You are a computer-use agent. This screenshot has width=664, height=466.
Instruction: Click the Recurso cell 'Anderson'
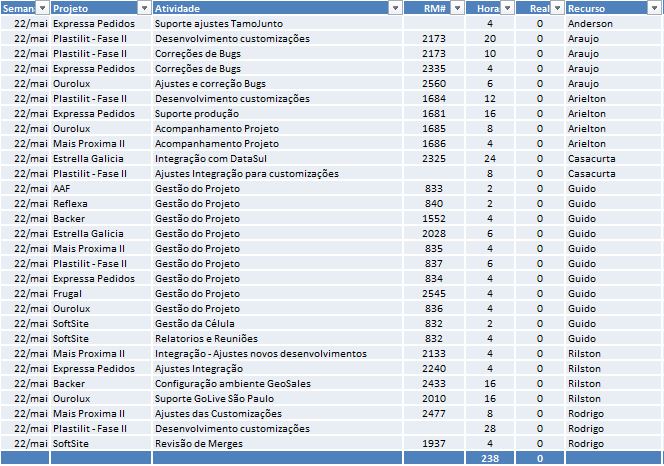point(613,23)
